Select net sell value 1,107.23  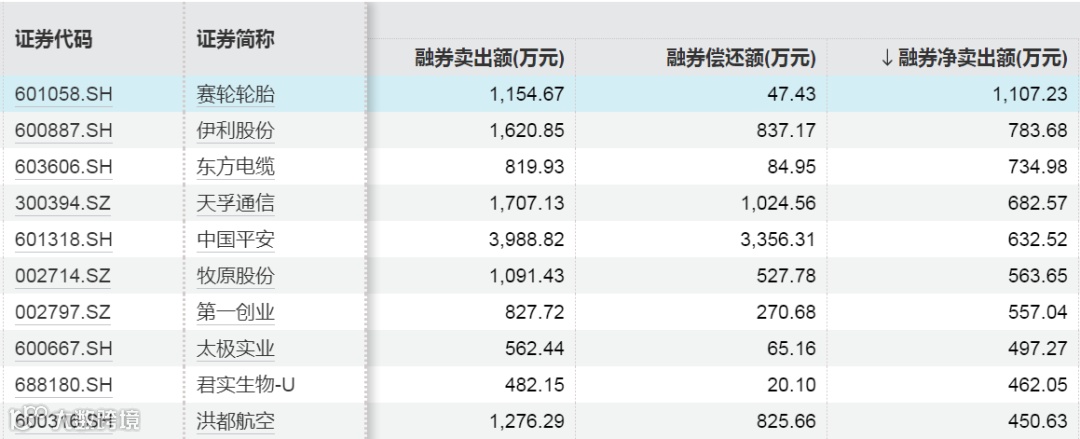coord(1030,94)
